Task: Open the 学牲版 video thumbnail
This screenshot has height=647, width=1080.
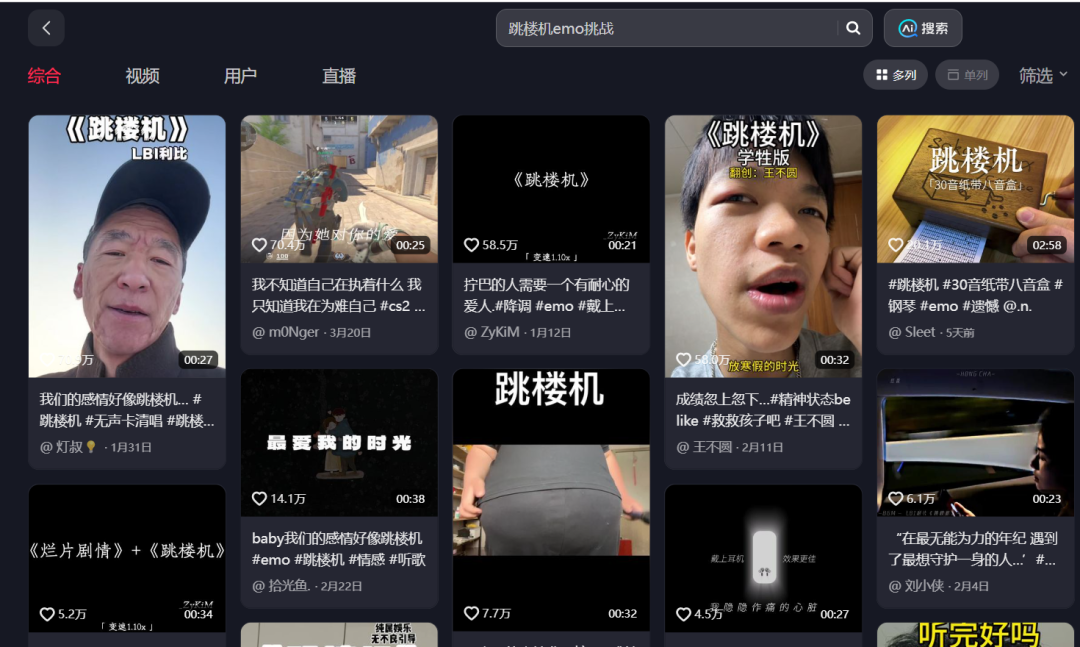Action: pyautogui.click(x=763, y=246)
